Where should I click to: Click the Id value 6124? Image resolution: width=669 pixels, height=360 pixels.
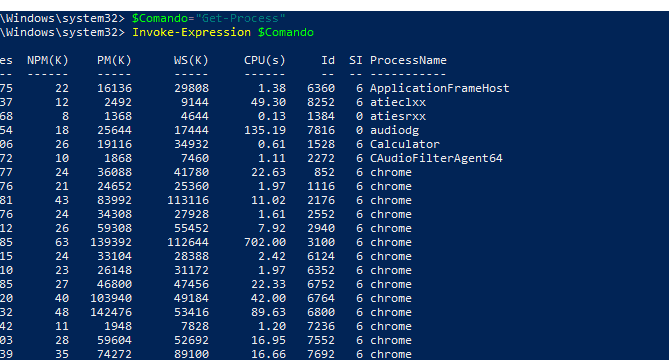pos(321,256)
